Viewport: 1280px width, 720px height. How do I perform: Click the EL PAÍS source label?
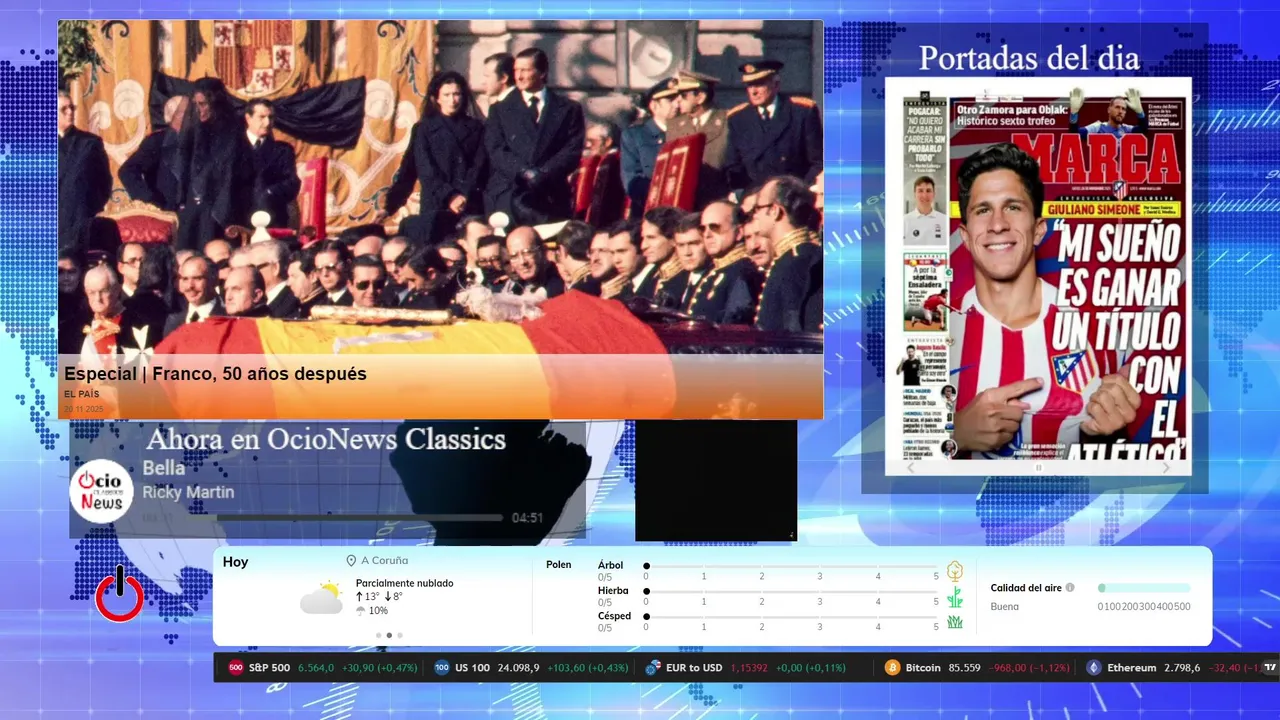[x=82, y=394]
